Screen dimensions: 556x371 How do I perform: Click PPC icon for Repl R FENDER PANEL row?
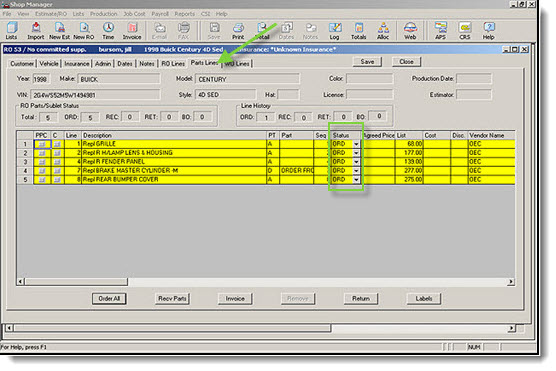[x=42, y=162]
